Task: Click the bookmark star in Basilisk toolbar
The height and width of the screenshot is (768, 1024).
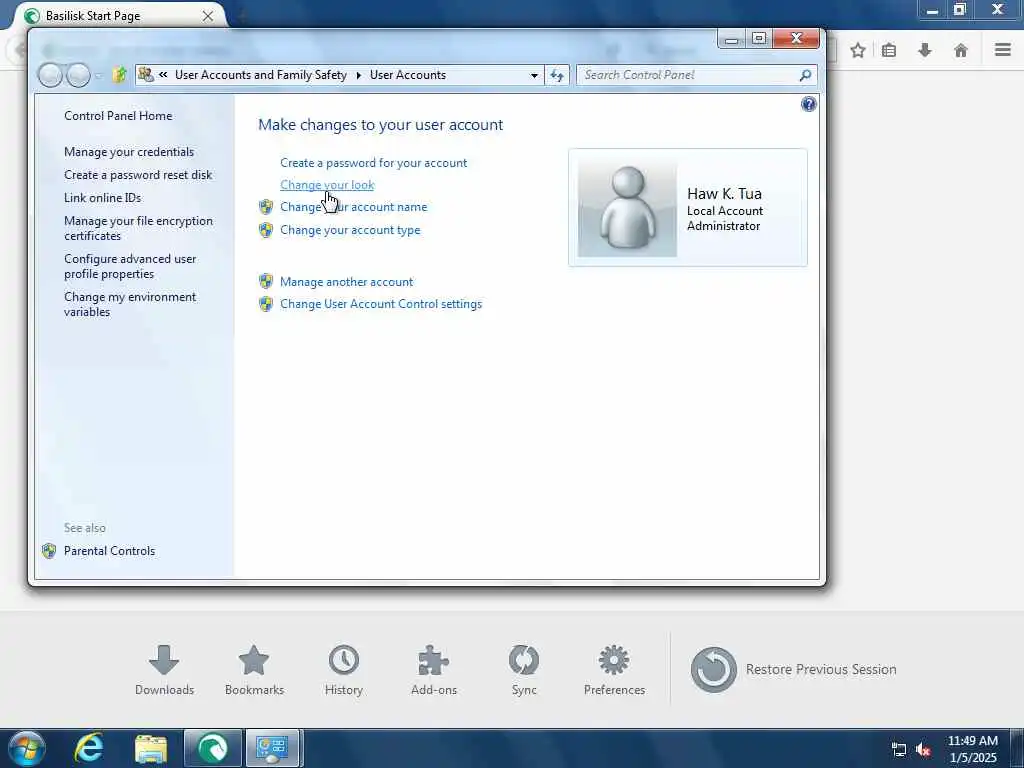Action: click(x=858, y=50)
